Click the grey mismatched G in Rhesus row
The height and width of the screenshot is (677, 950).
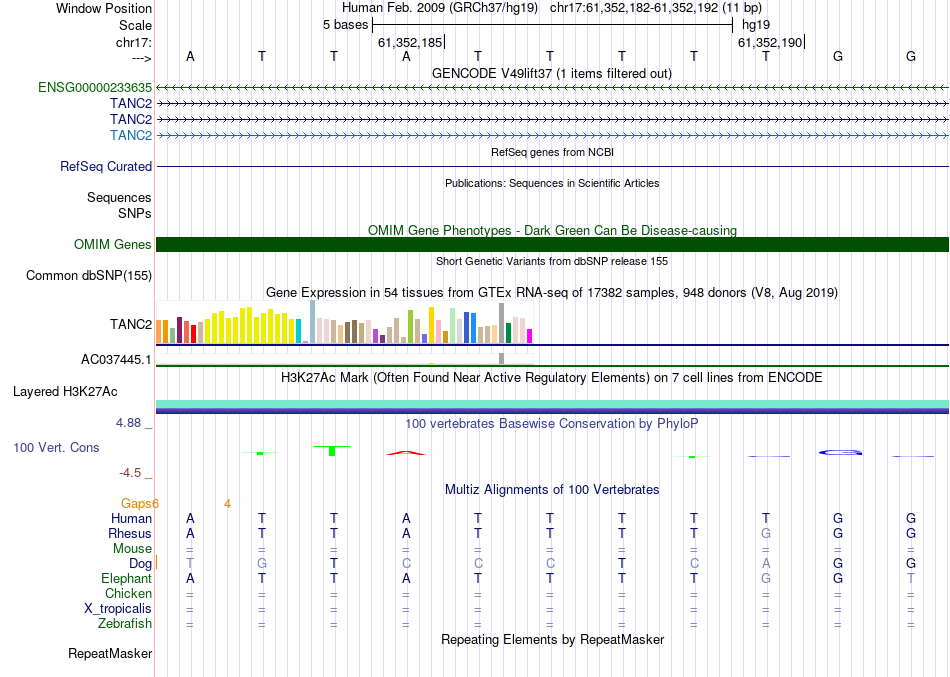point(766,533)
